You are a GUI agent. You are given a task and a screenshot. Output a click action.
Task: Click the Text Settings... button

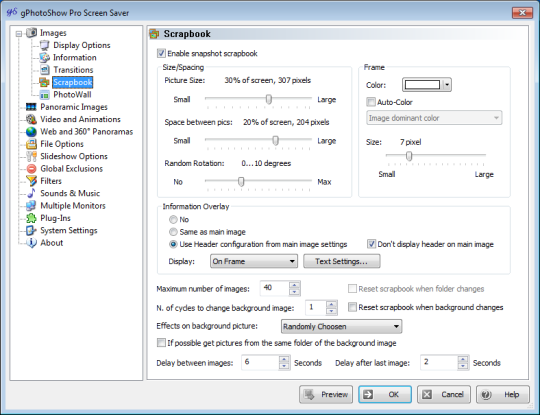point(342,261)
